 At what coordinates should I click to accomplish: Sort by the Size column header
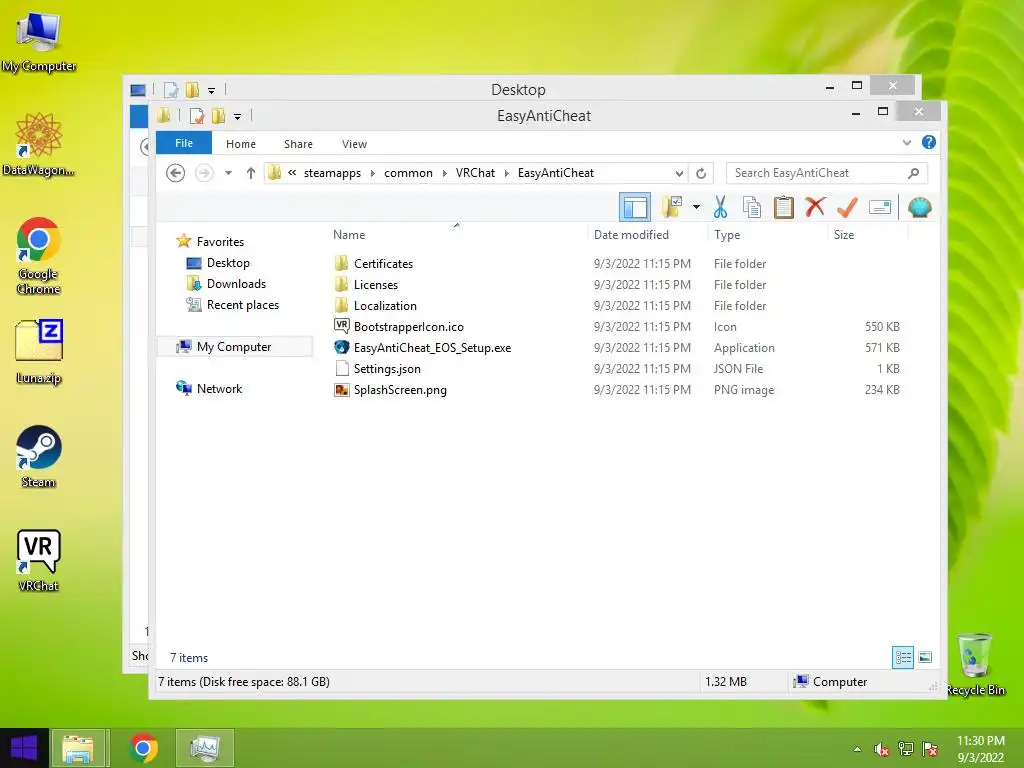tap(844, 234)
